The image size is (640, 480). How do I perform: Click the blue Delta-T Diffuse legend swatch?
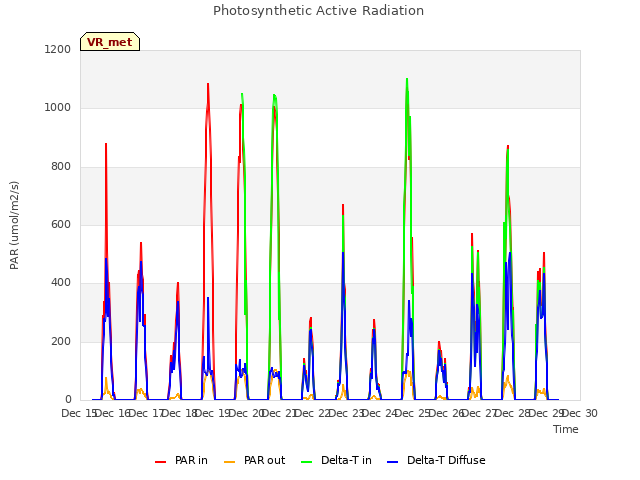point(392,462)
